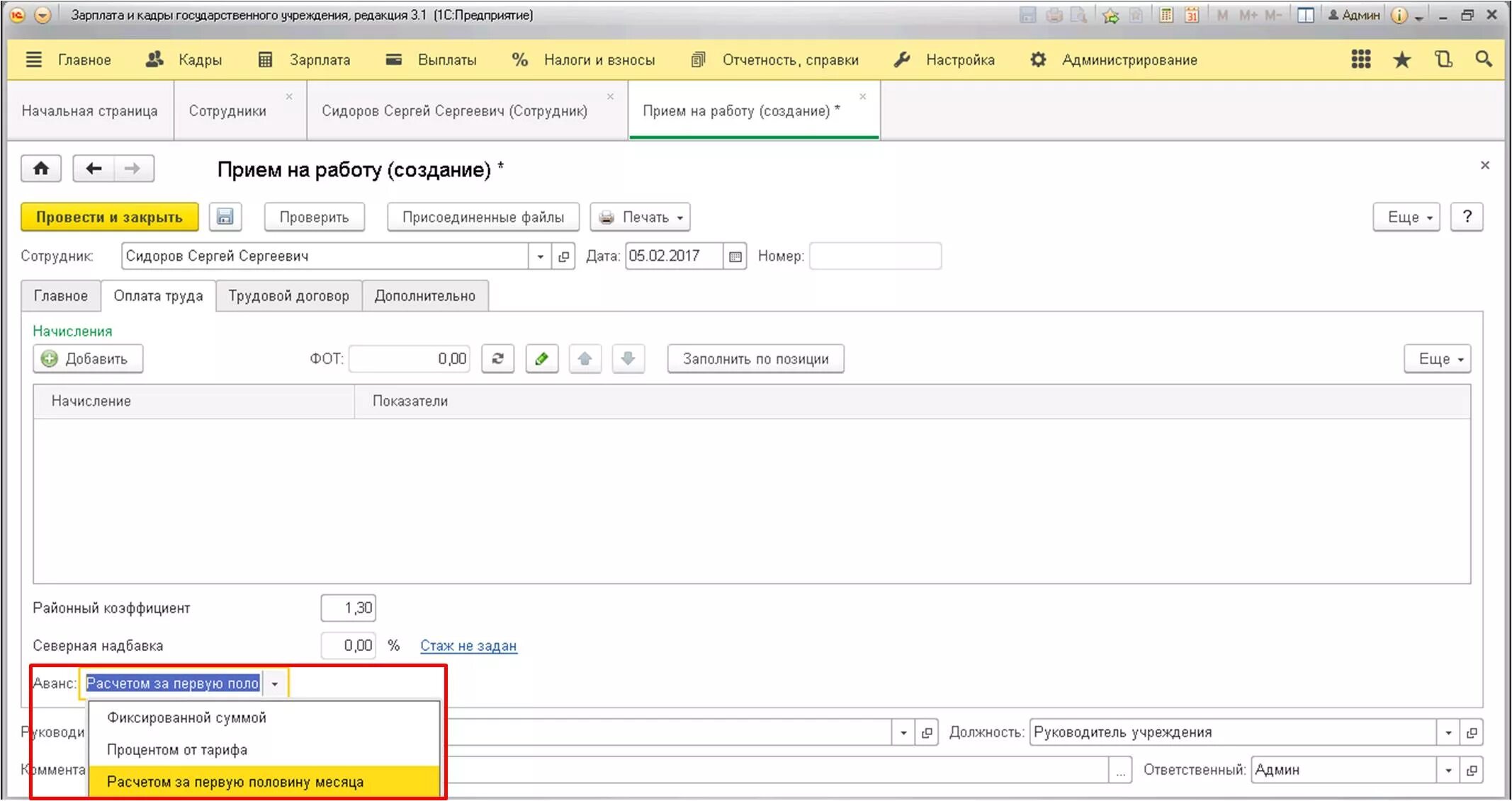Click the home icon button

click(41, 169)
